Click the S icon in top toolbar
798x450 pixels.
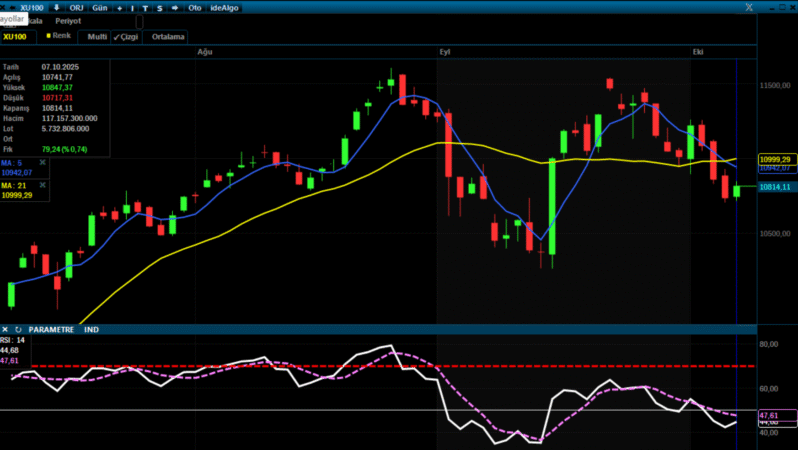tap(160, 7)
